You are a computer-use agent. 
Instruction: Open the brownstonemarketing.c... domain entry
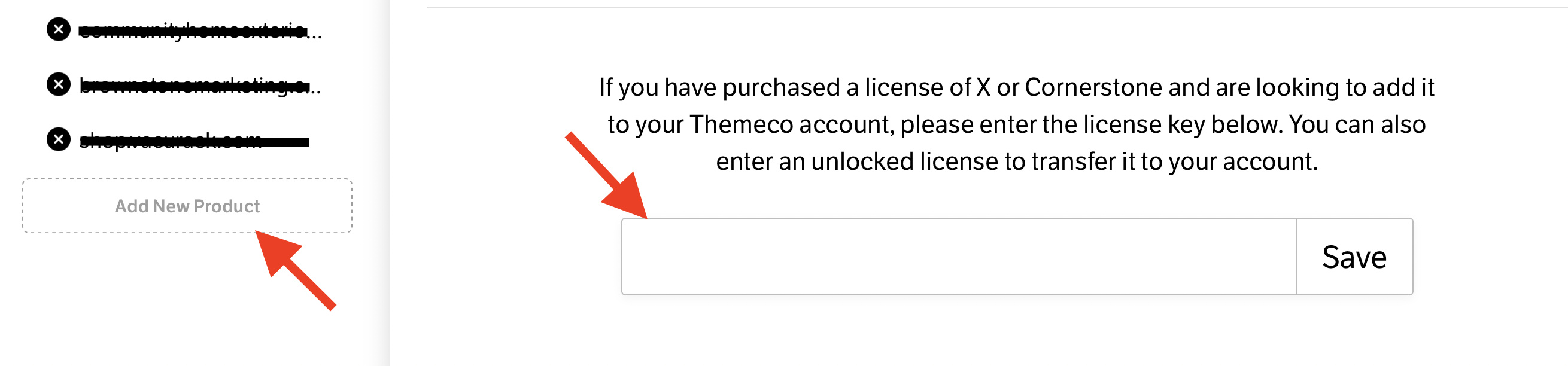pyautogui.click(x=192, y=85)
